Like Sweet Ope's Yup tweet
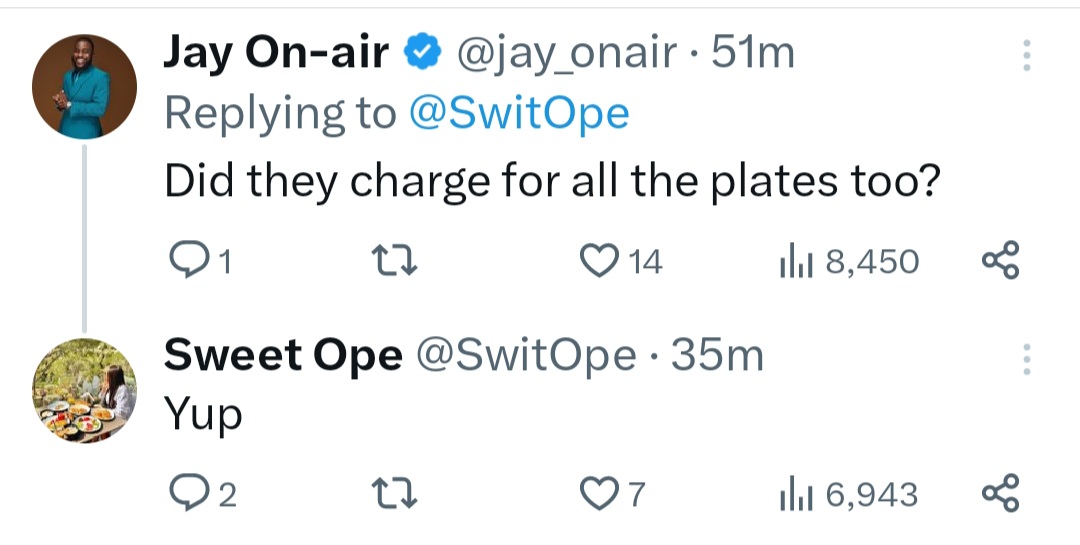Viewport: 1080px width, 545px height. pos(599,494)
